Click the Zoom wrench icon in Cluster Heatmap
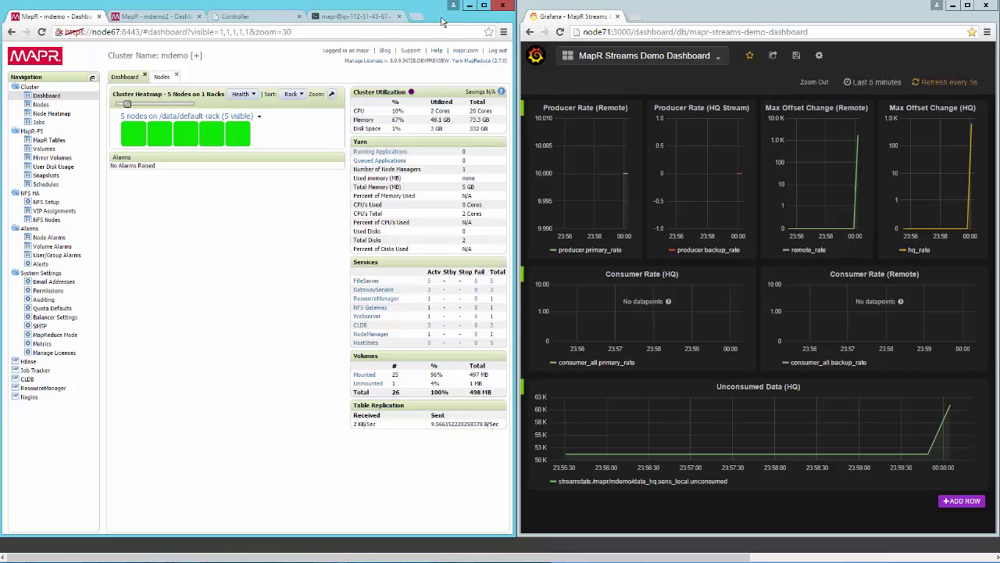This screenshot has height=563, width=1000. coord(332,94)
